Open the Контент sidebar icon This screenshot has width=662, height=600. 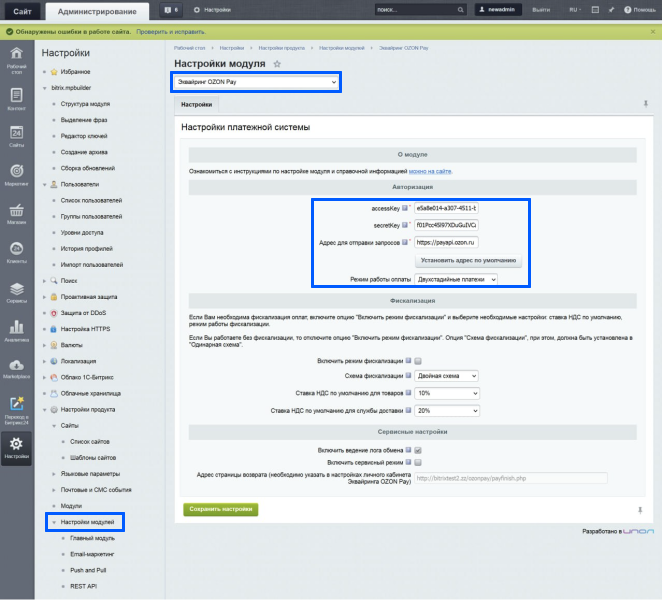[x=16, y=99]
